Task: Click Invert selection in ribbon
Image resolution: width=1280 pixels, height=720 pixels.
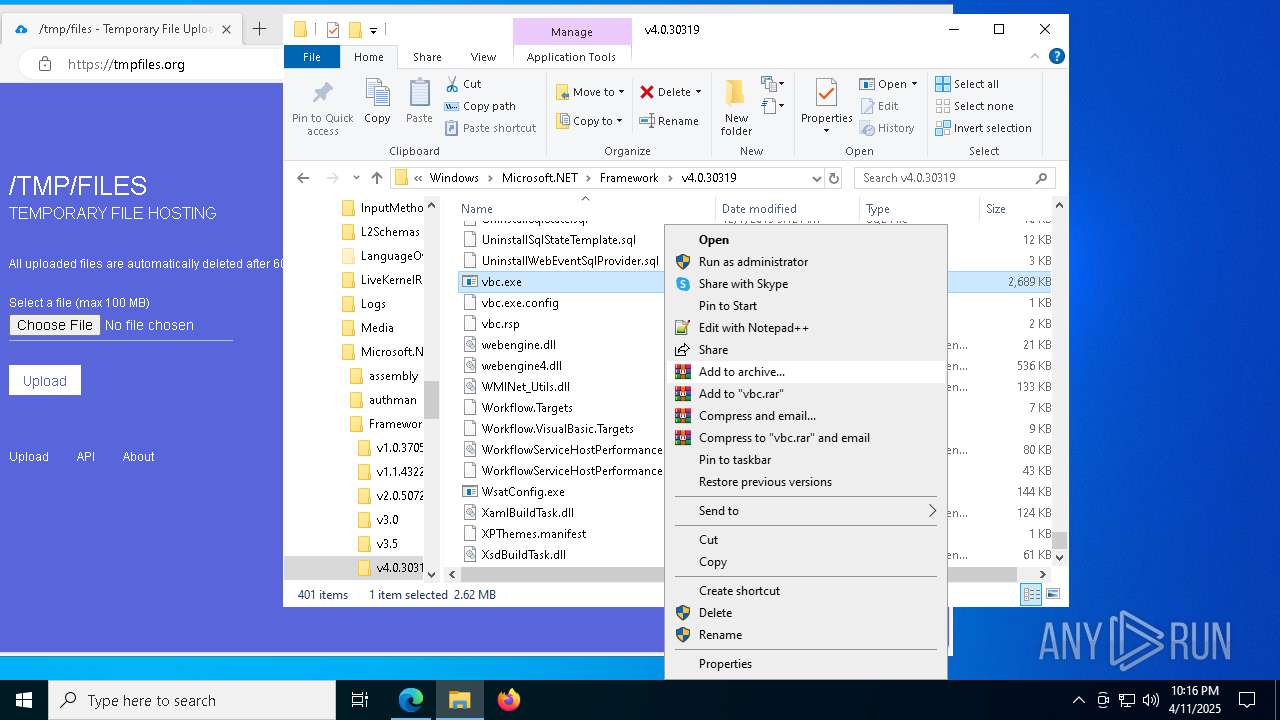Action: 983,128
